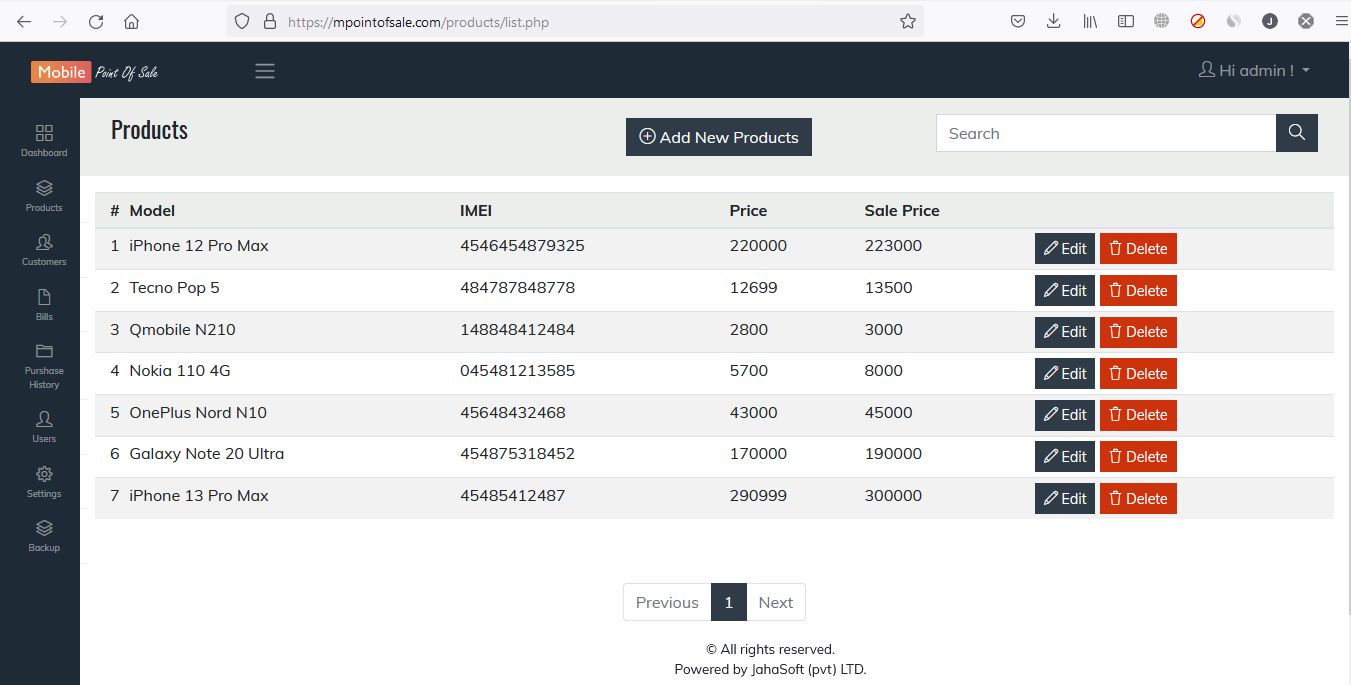The width and height of the screenshot is (1351, 685).
Task: Delete the Tecno Pop 5 product
Action: click(1138, 291)
